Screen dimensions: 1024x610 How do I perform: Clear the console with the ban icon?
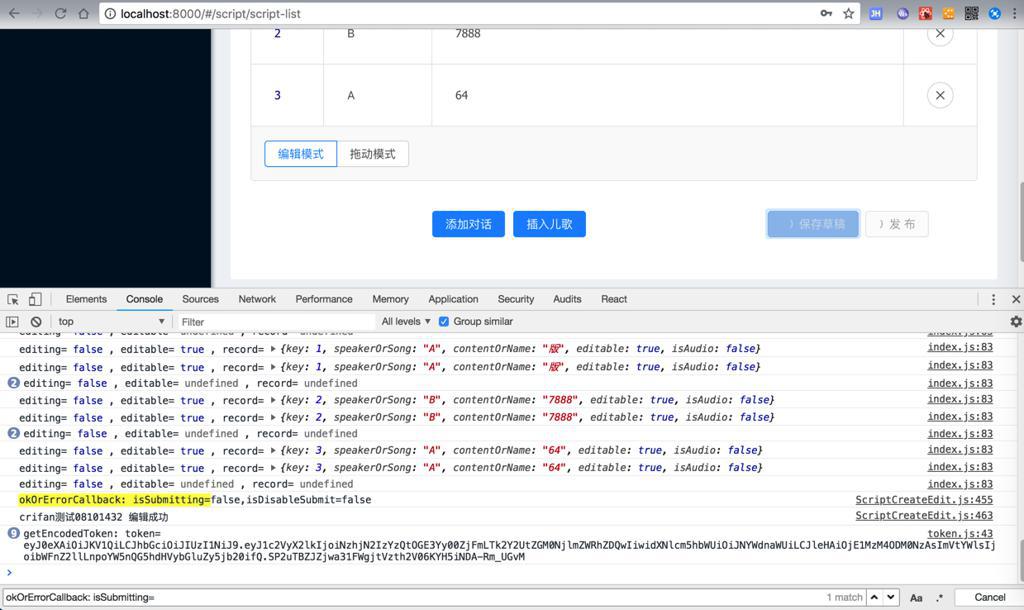(x=36, y=321)
